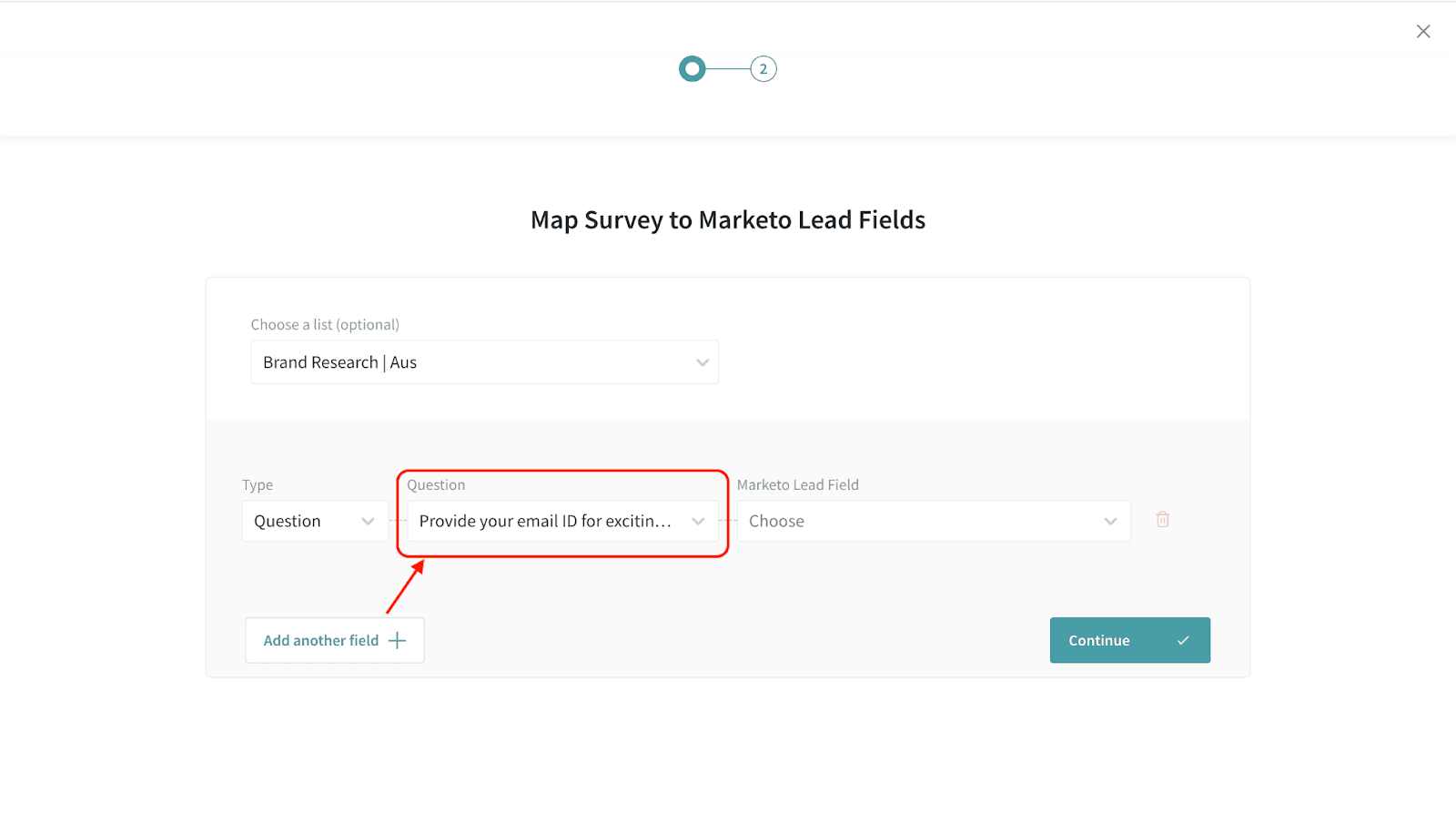Image resolution: width=1456 pixels, height=824 pixels.
Task: Click the plus icon beside Add another field
Action: click(x=397, y=641)
